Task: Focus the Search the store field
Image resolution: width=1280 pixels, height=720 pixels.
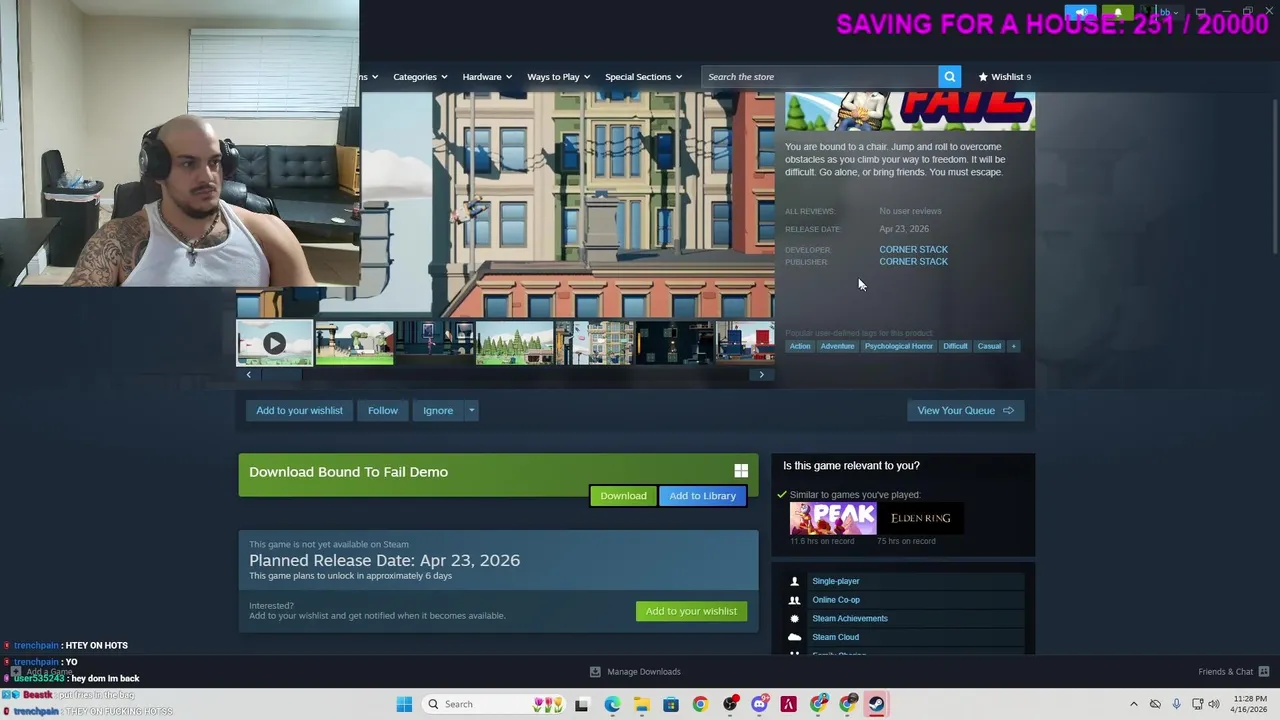Action: [820, 77]
